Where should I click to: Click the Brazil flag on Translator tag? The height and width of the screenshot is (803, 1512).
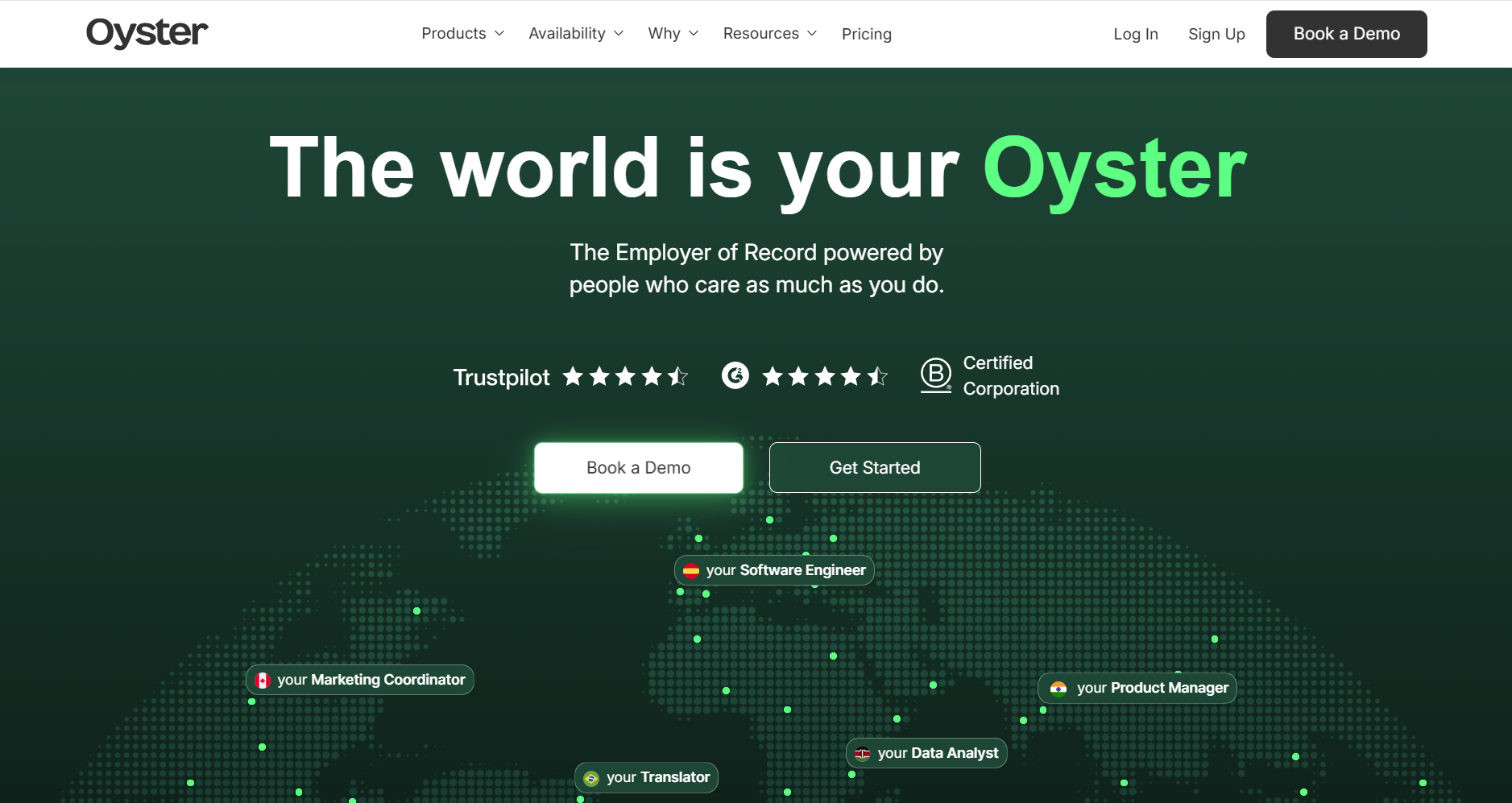click(x=591, y=778)
